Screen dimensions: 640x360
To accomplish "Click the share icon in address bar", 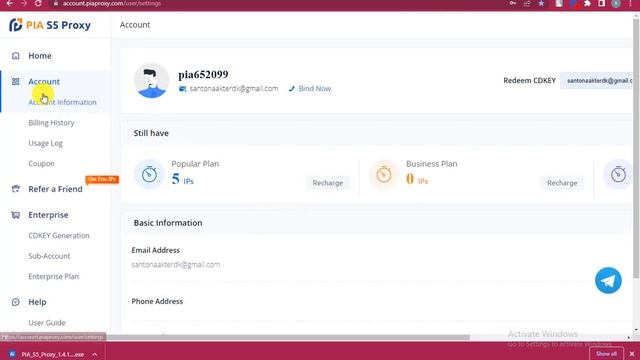I will pos(527,4).
